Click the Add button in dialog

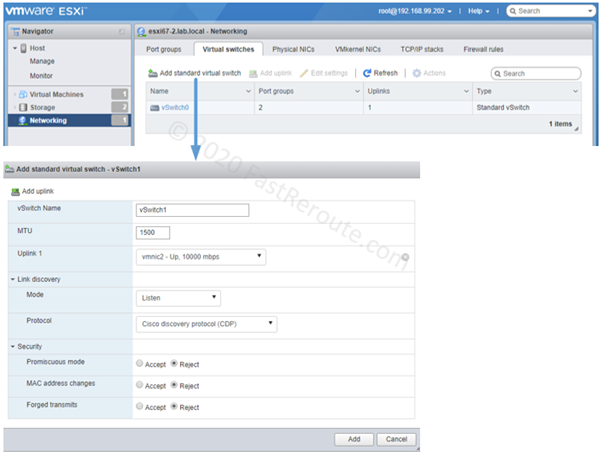[x=354, y=439]
